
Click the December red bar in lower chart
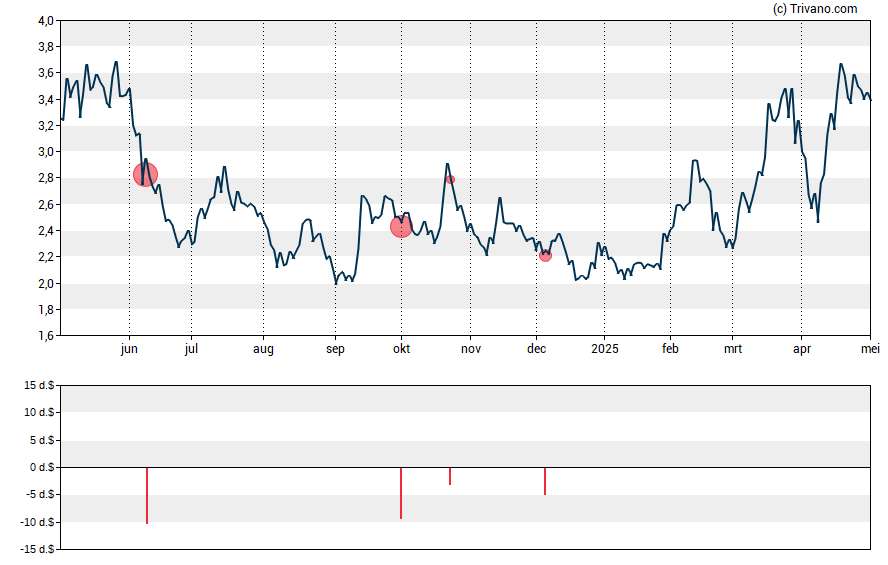tap(545, 481)
